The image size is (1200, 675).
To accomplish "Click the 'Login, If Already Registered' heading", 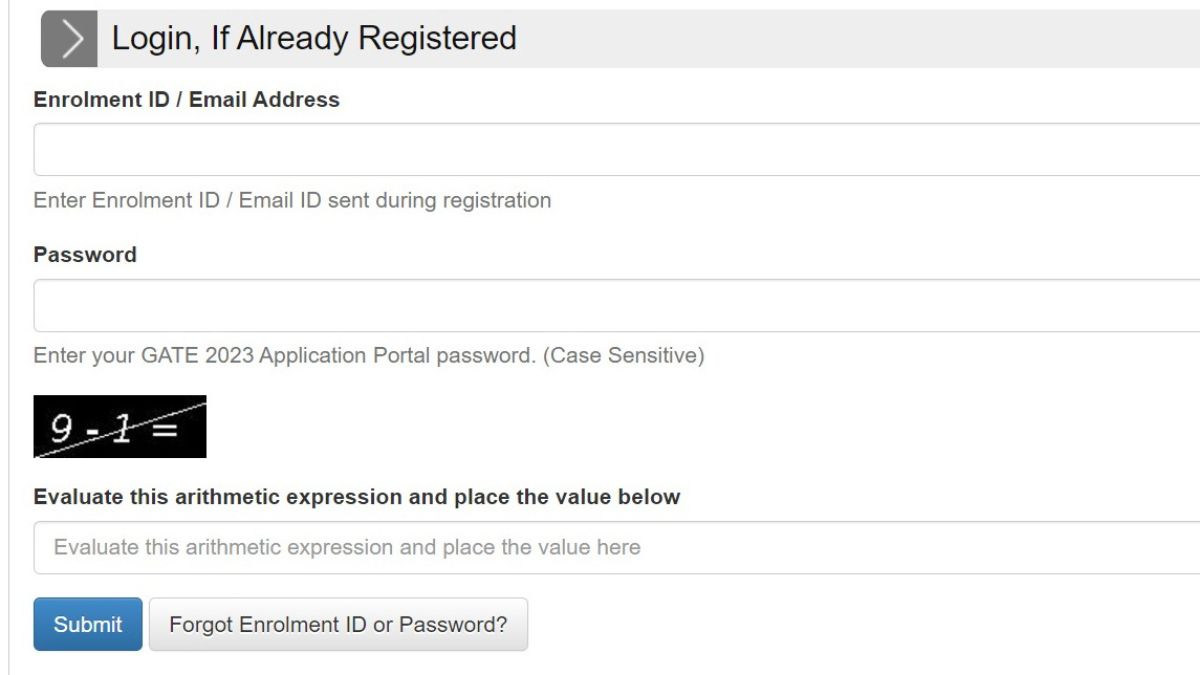I will click(314, 38).
